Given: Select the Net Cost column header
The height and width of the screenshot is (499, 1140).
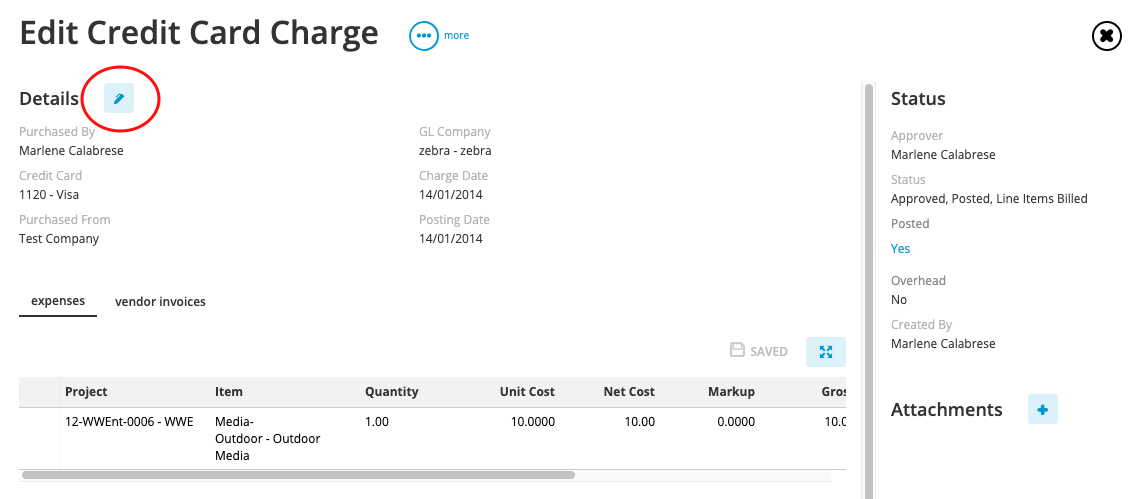Looking at the screenshot, I should (x=629, y=391).
